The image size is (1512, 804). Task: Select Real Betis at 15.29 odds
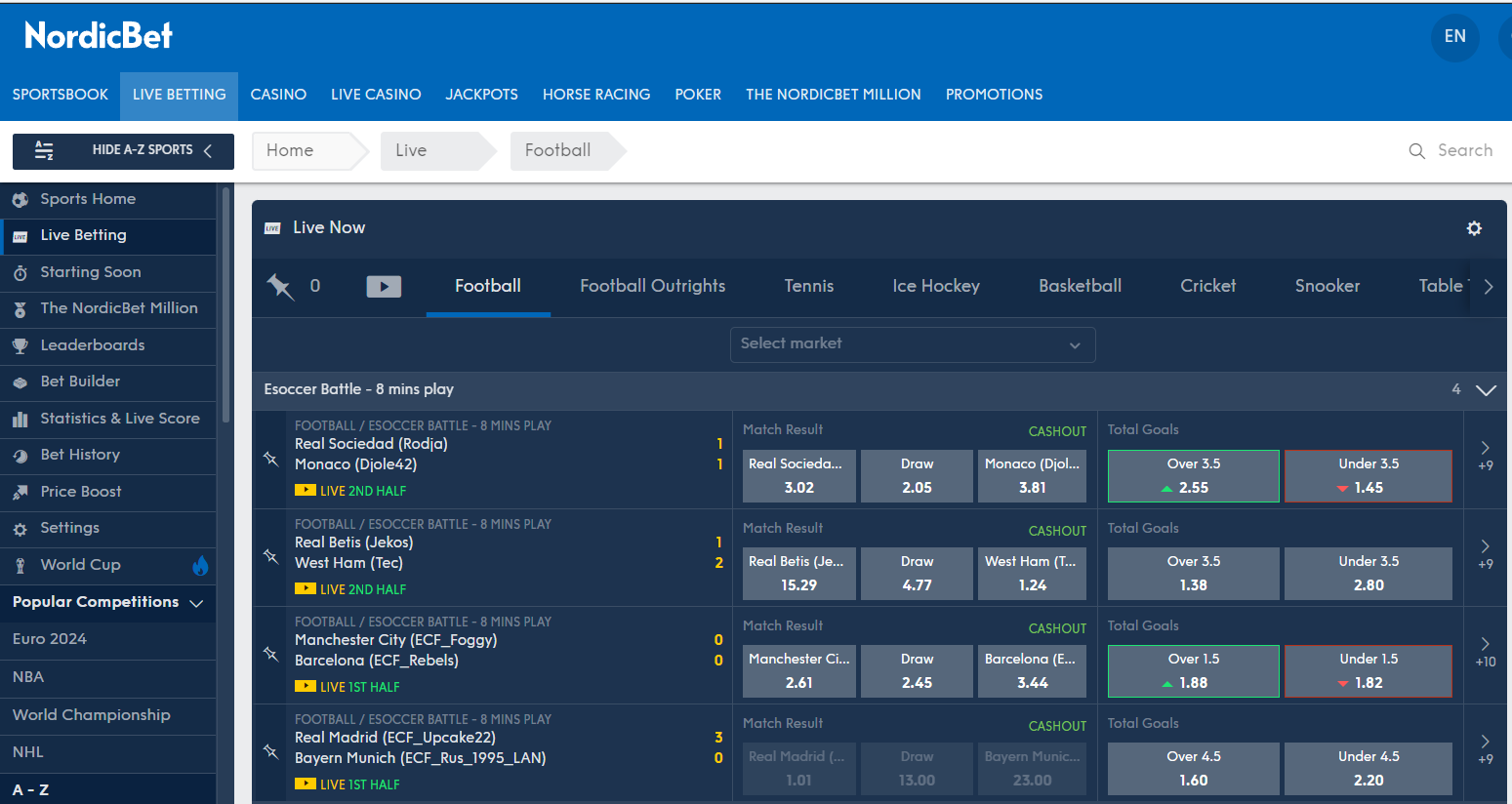click(799, 574)
